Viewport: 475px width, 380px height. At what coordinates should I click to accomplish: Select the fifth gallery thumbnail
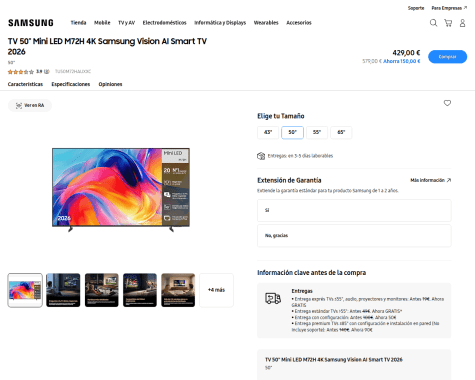click(x=178, y=290)
